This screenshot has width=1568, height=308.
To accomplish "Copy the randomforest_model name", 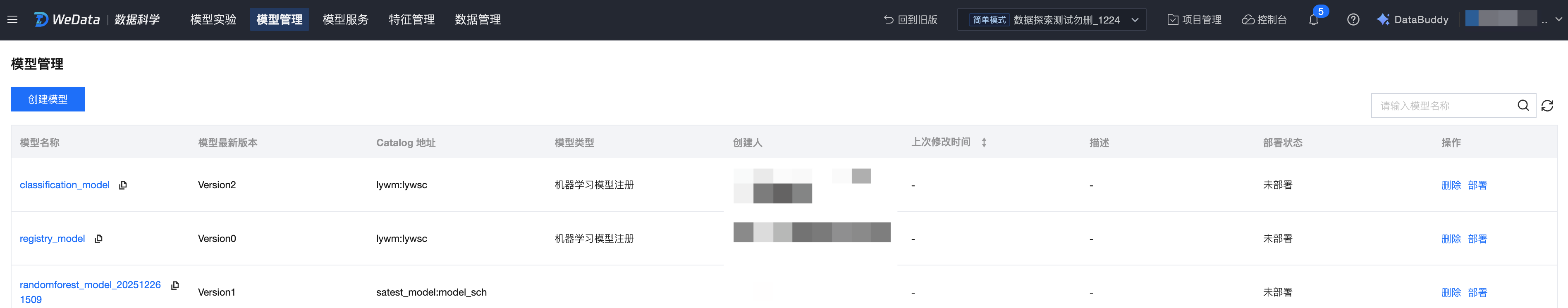I will 175,286.
